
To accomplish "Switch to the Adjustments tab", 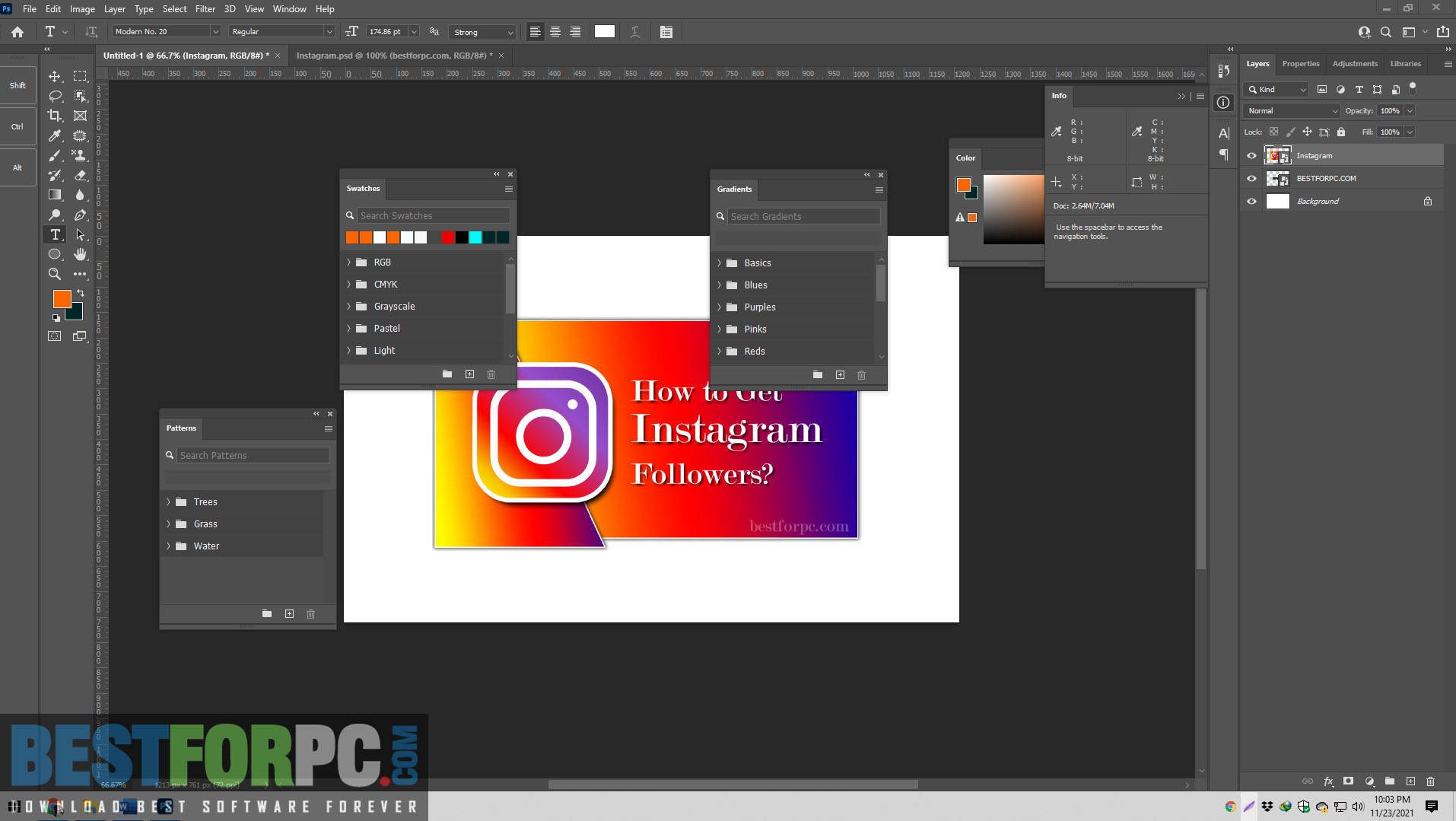I will [x=1355, y=64].
